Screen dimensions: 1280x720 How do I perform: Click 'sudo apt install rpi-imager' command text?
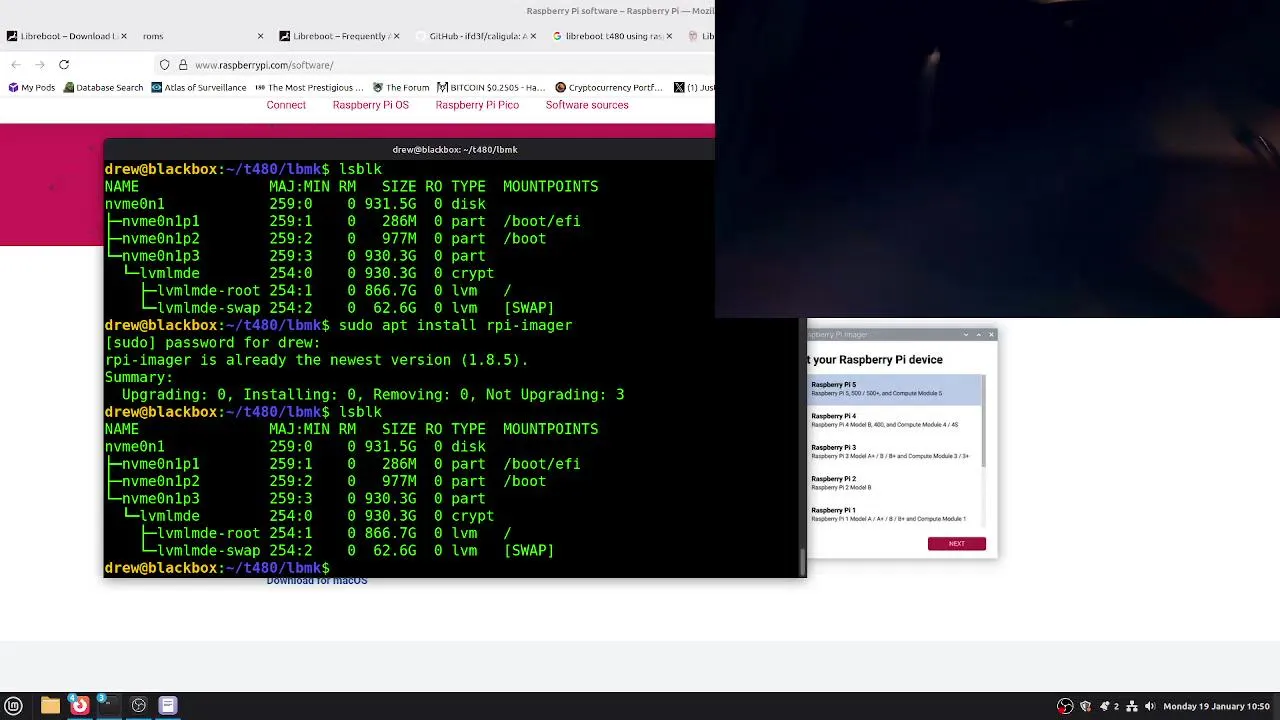(455, 326)
